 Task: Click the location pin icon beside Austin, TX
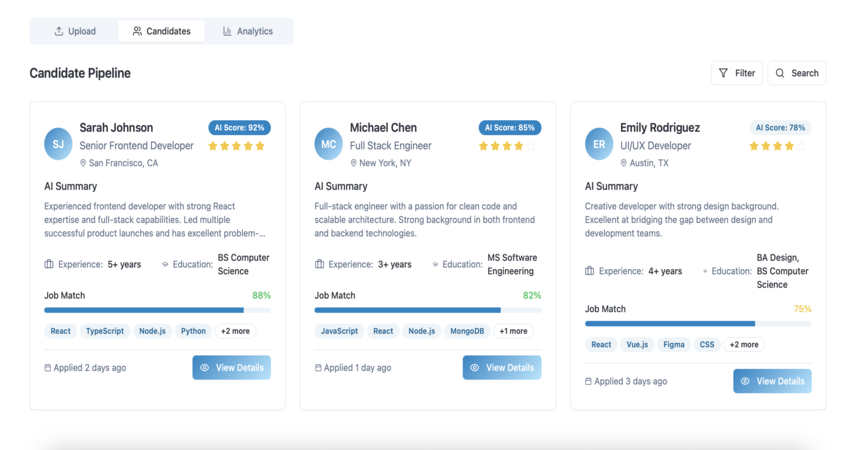click(623, 163)
